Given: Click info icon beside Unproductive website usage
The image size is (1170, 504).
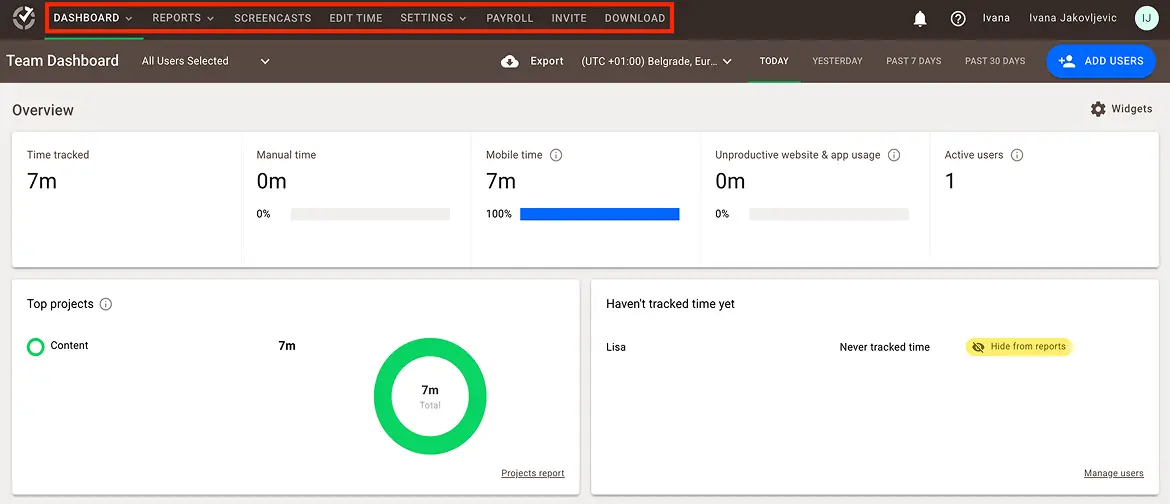Looking at the screenshot, I should coord(894,155).
